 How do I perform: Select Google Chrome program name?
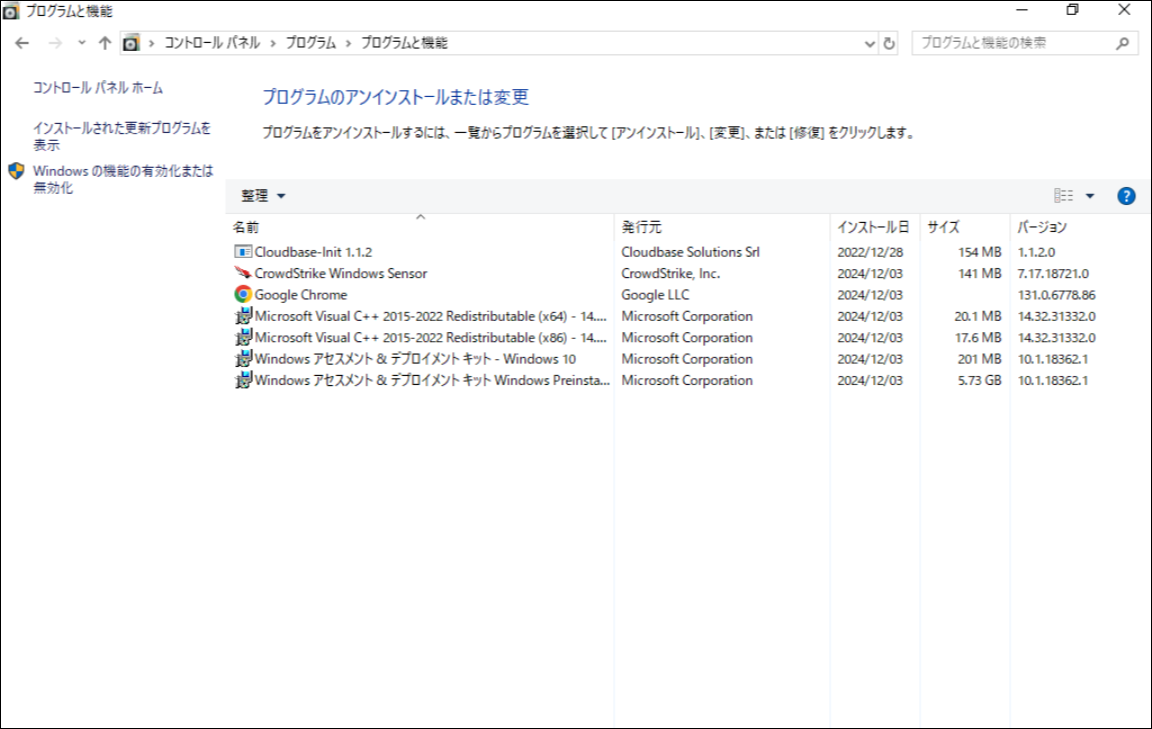(x=300, y=295)
